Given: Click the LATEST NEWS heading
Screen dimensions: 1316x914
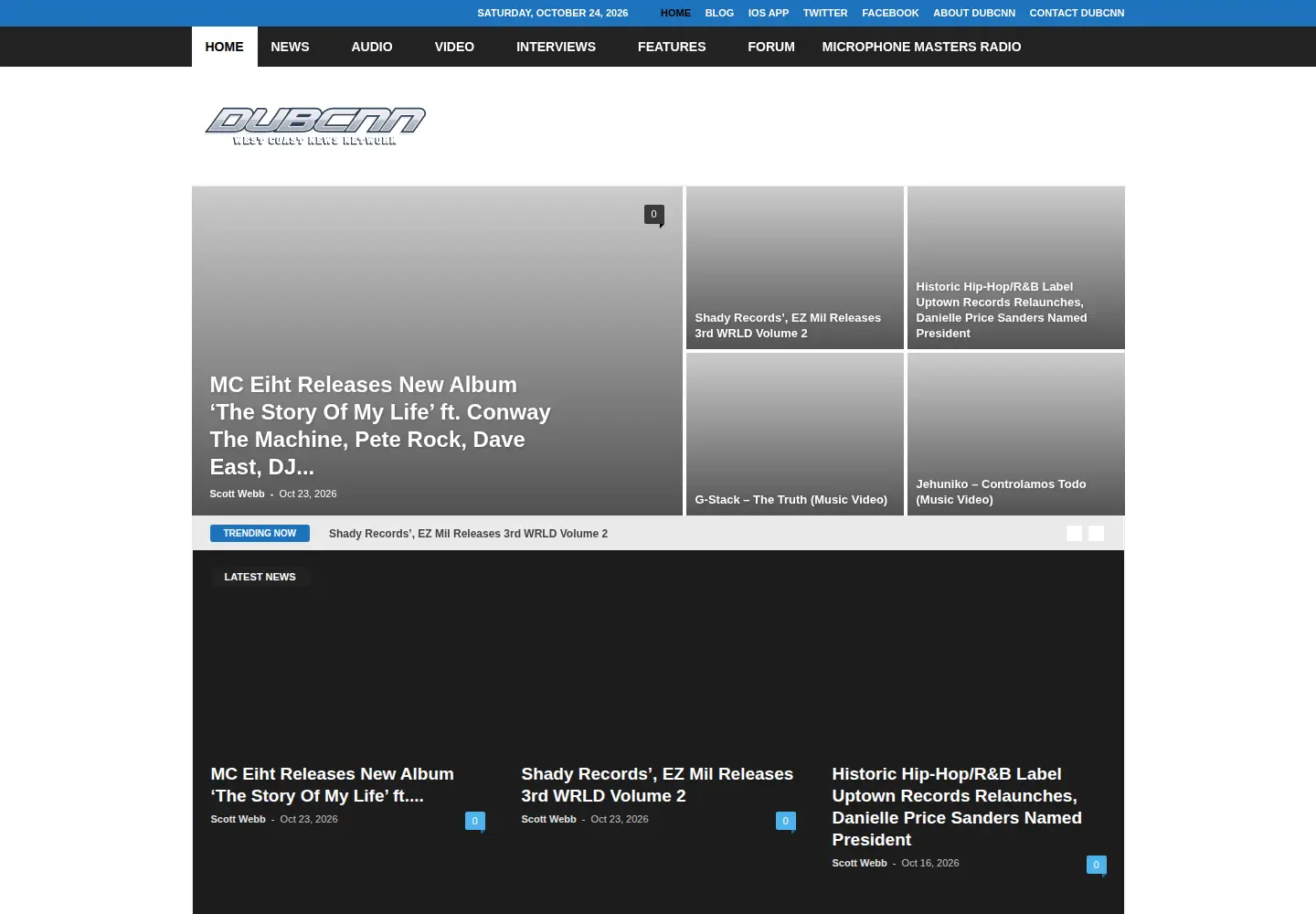Looking at the screenshot, I should point(260,577).
